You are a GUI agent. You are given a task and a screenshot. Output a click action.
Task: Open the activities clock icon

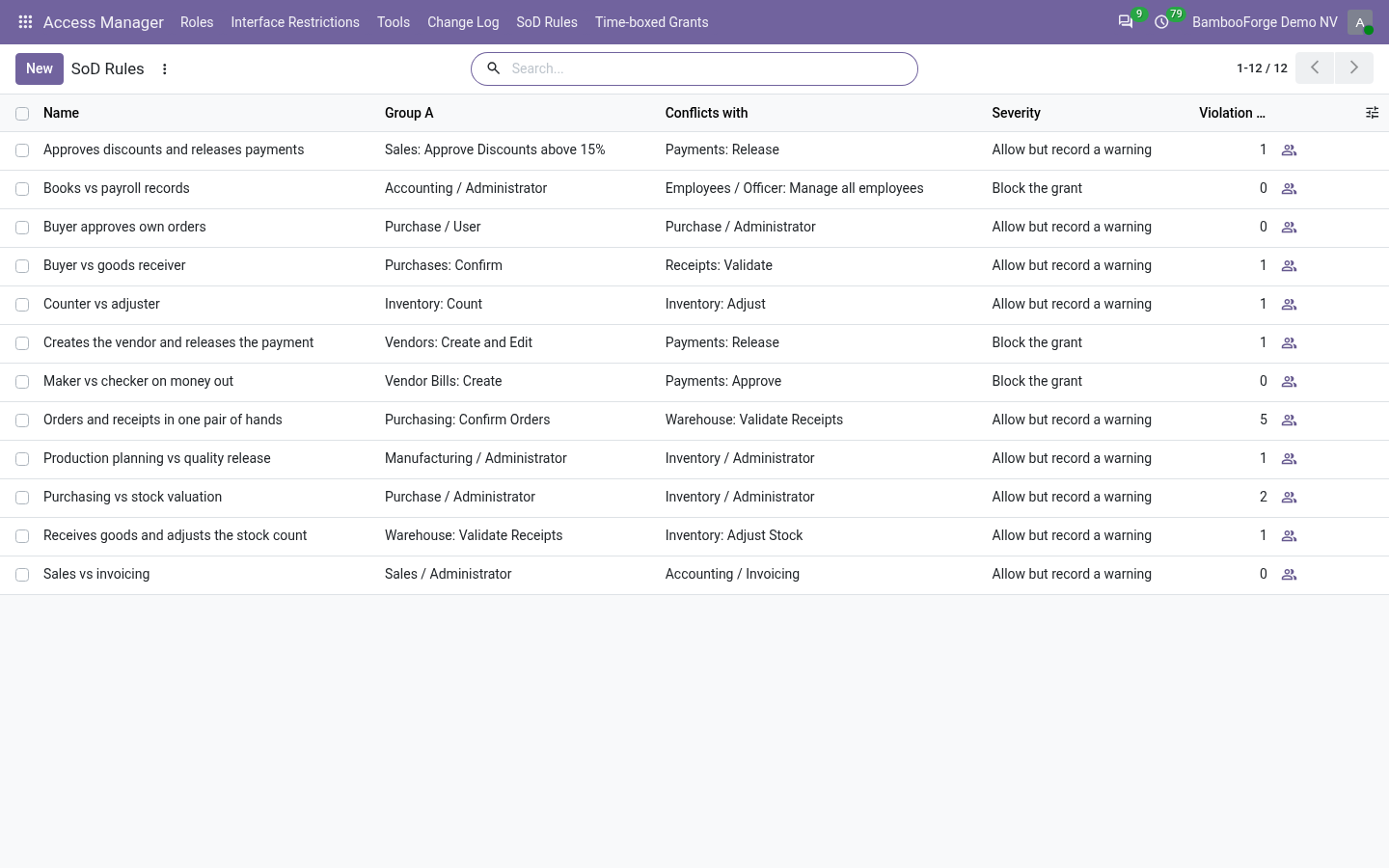[1161, 21]
